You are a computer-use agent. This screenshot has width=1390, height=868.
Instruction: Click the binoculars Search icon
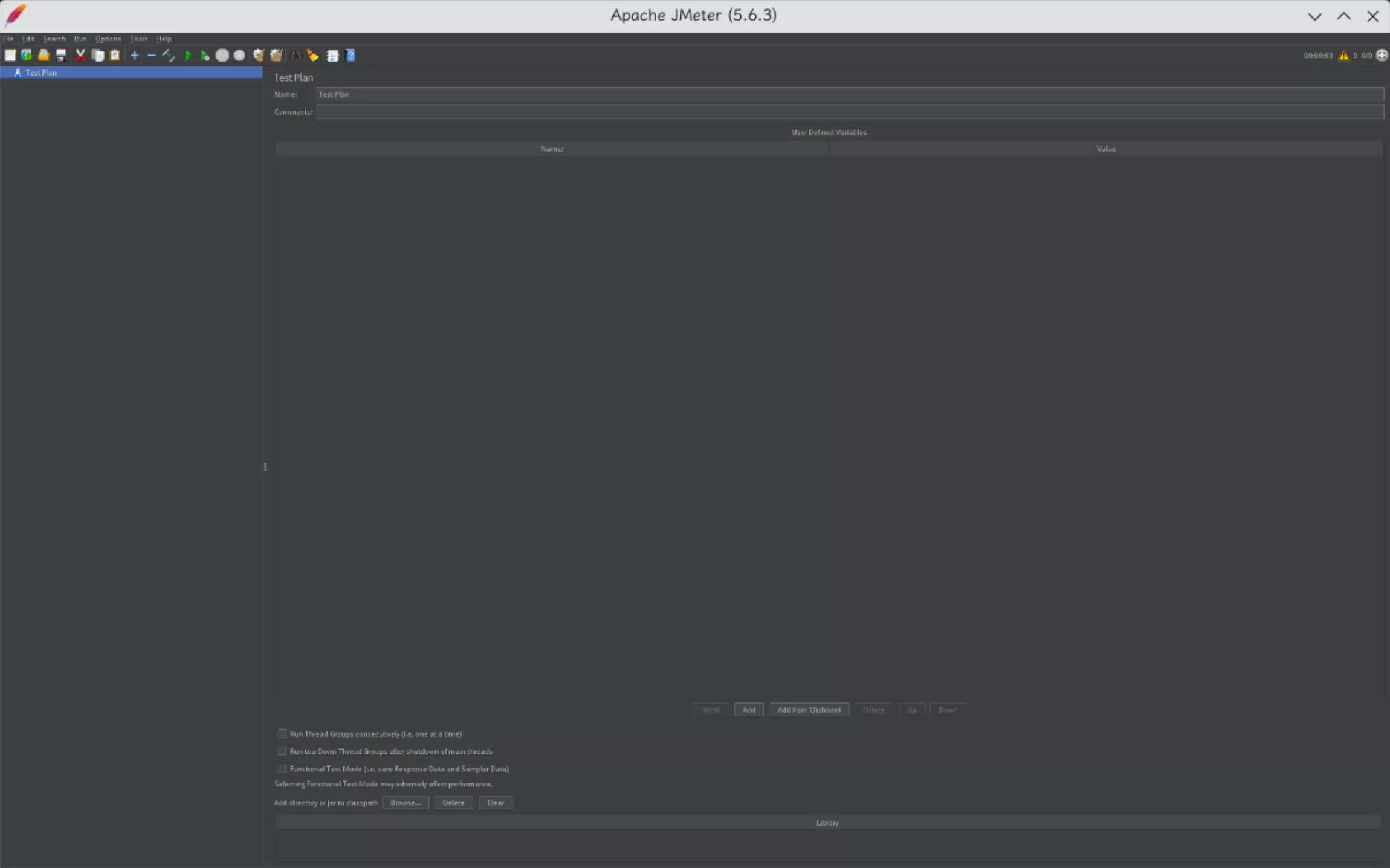[x=296, y=56]
